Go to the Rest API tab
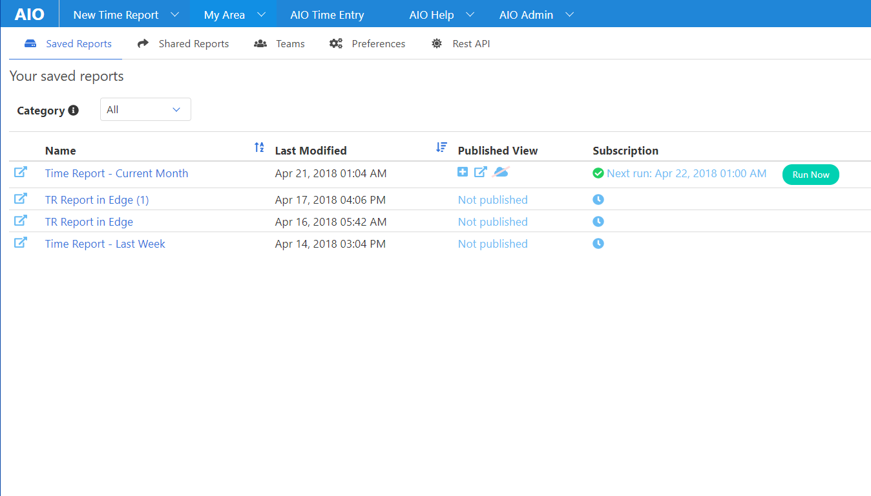871x496 pixels. coord(461,44)
